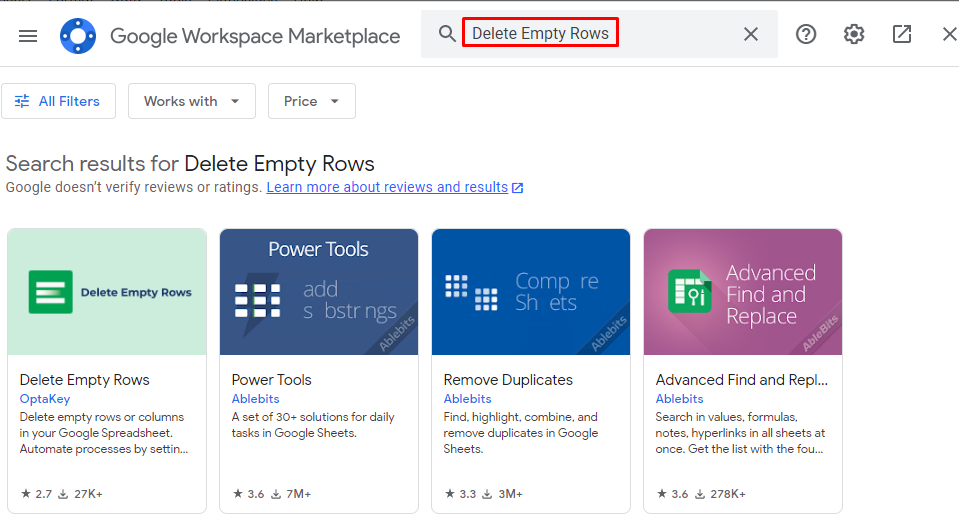The image size is (959, 521).
Task: Open the Settings gear icon
Action: click(854, 34)
